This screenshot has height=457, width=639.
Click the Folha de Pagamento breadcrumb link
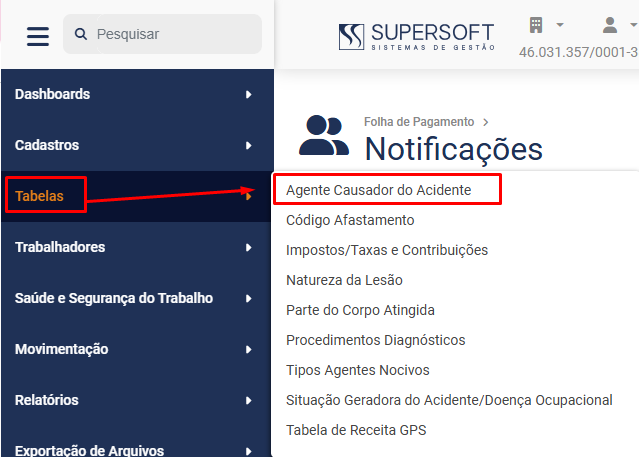(x=419, y=122)
